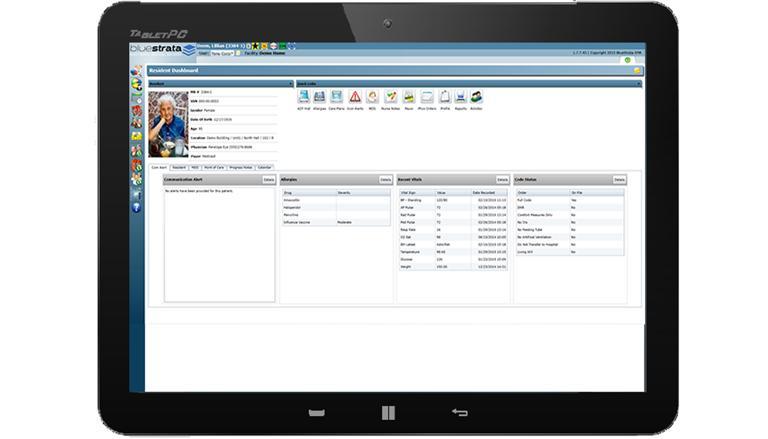Switch to the MDS tab
The image size is (768, 439).
pos(195,168)
